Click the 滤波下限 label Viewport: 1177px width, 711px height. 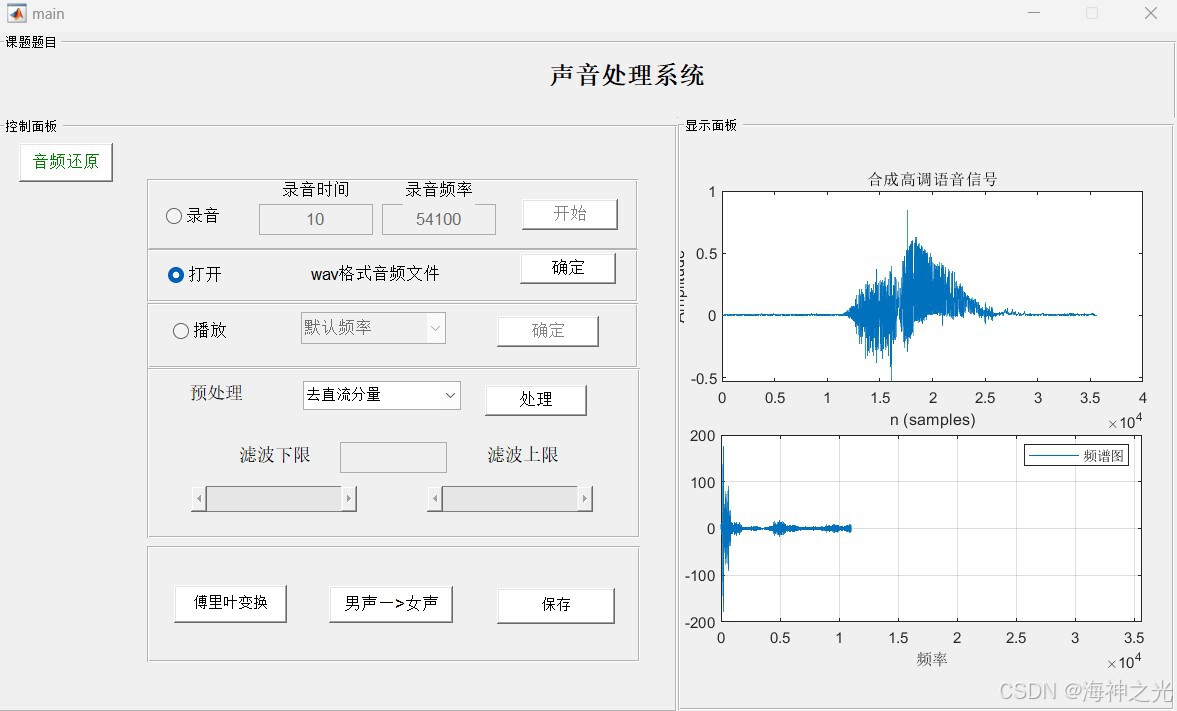point(275,455)
